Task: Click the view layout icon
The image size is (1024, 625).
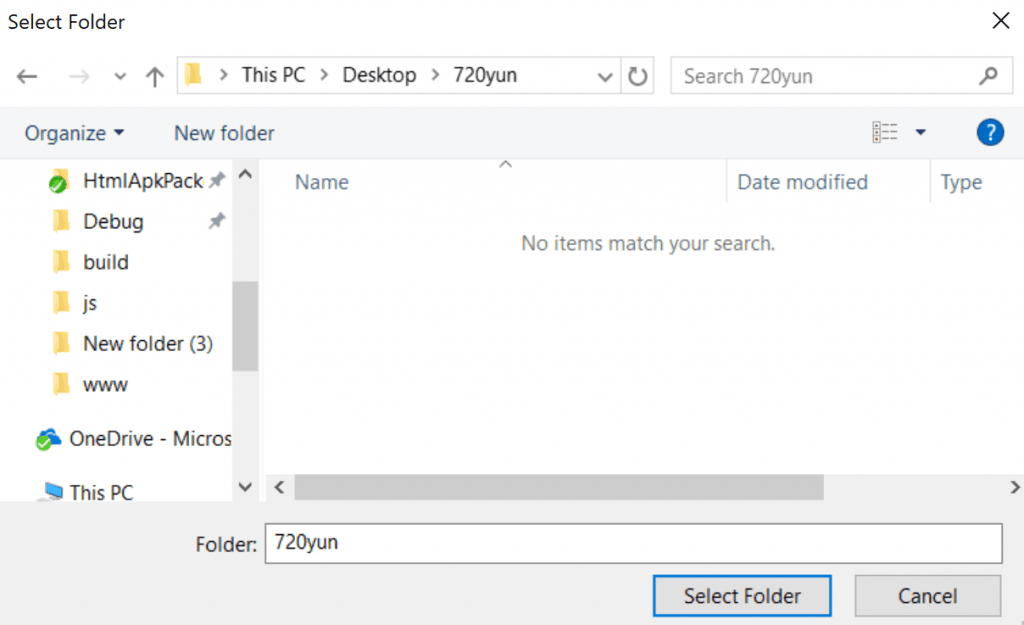Action: click(x=885, y=133)
